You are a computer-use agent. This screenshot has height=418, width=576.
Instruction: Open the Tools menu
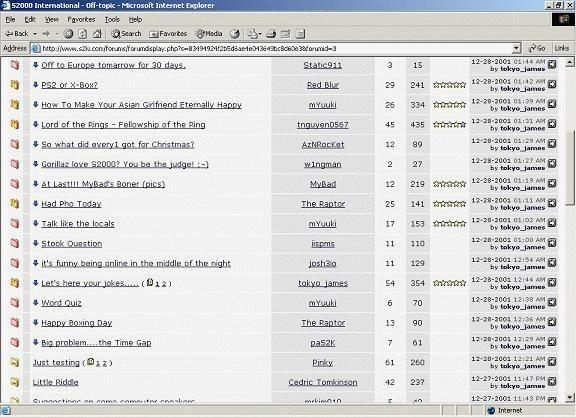[112, 19]
